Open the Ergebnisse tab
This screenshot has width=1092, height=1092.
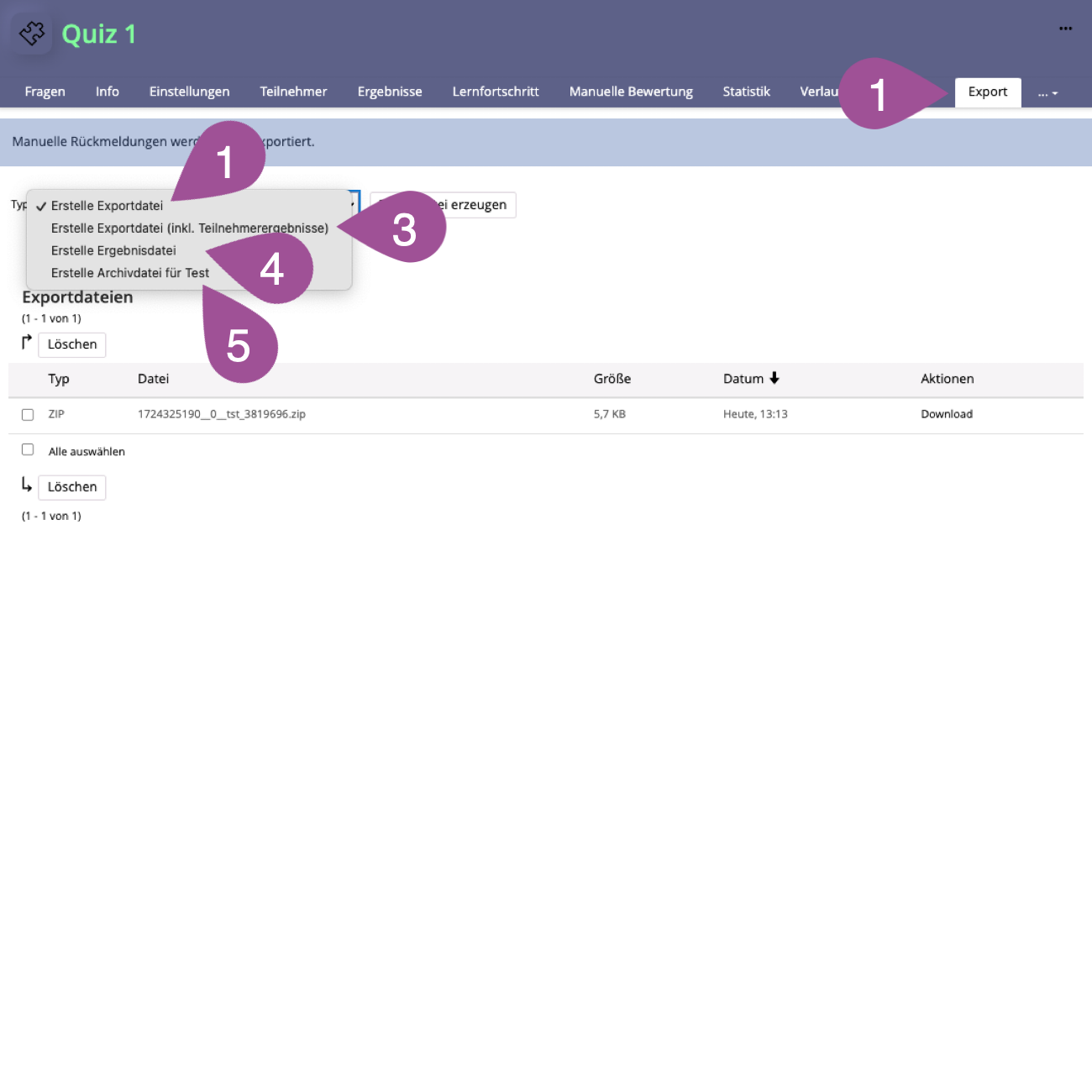(390, 92)
